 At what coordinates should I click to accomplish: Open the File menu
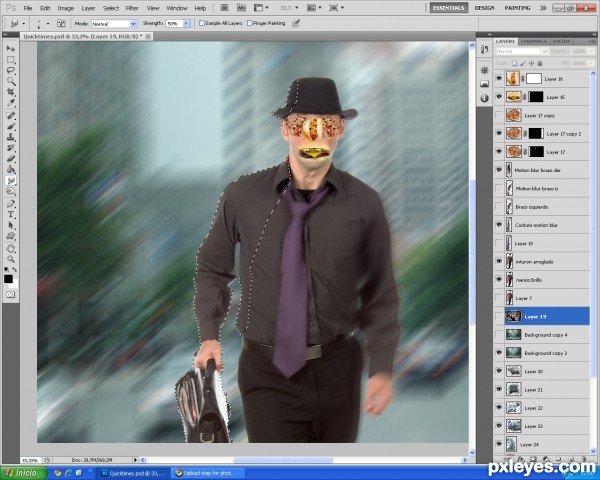click(x=28, y=8)
